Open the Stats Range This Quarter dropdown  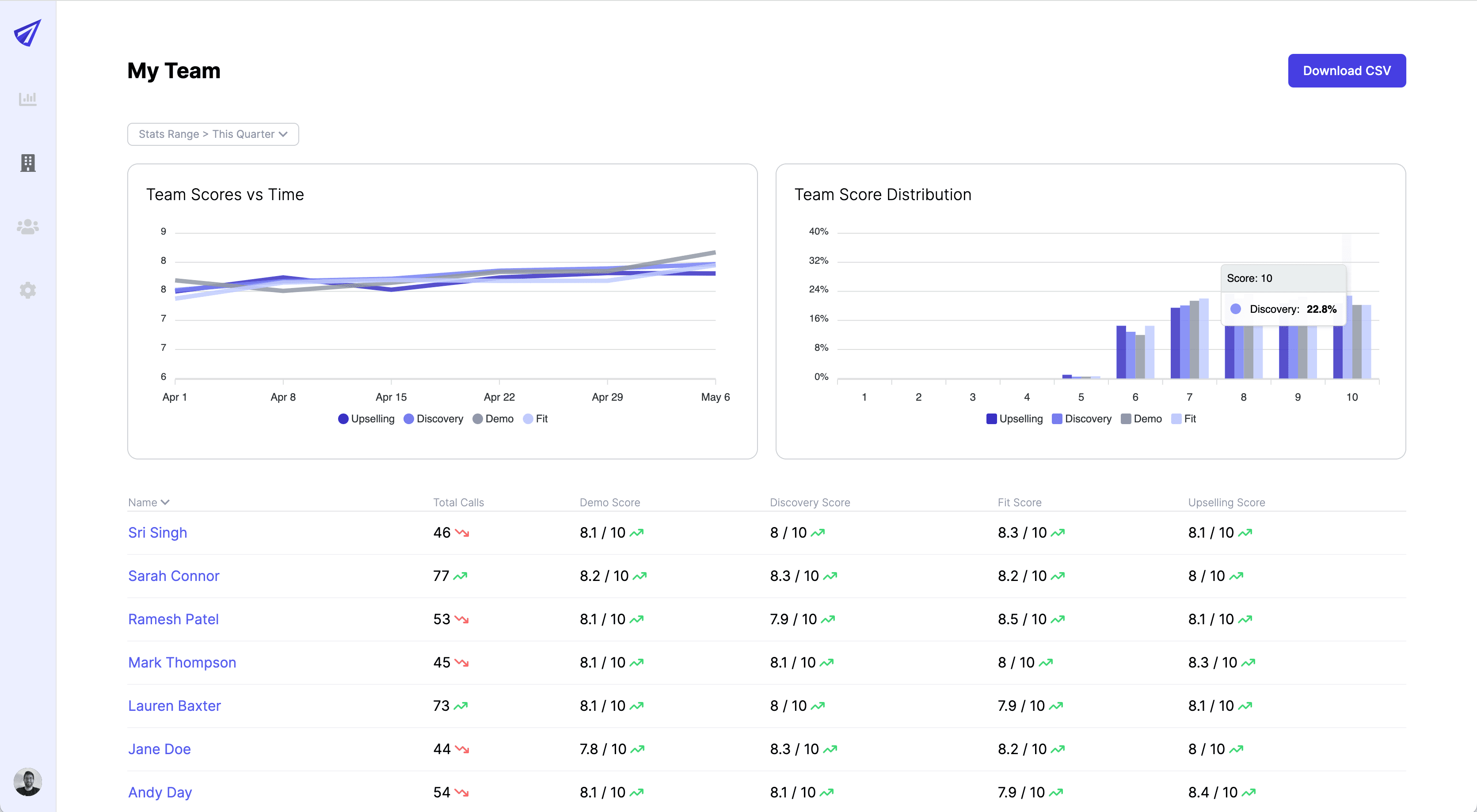(213, 134)
